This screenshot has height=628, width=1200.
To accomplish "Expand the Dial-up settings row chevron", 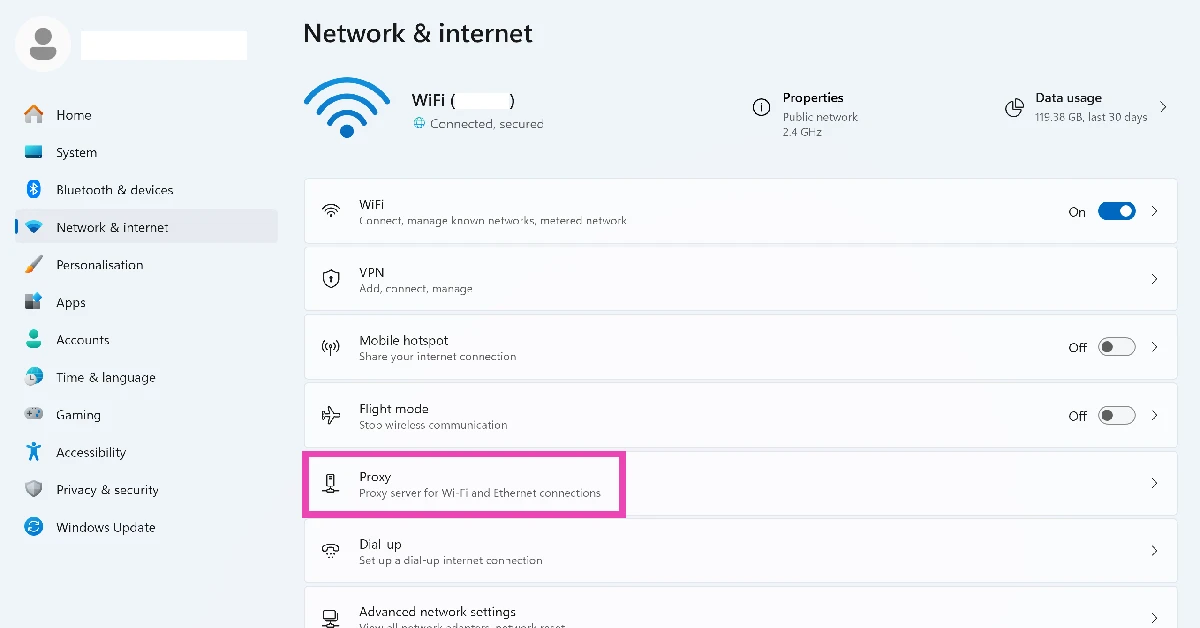I will pos(1154,550).
